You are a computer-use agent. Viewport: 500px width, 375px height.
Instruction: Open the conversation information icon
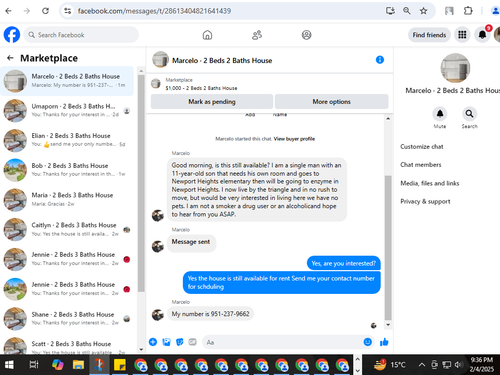[x=380, y=60]
